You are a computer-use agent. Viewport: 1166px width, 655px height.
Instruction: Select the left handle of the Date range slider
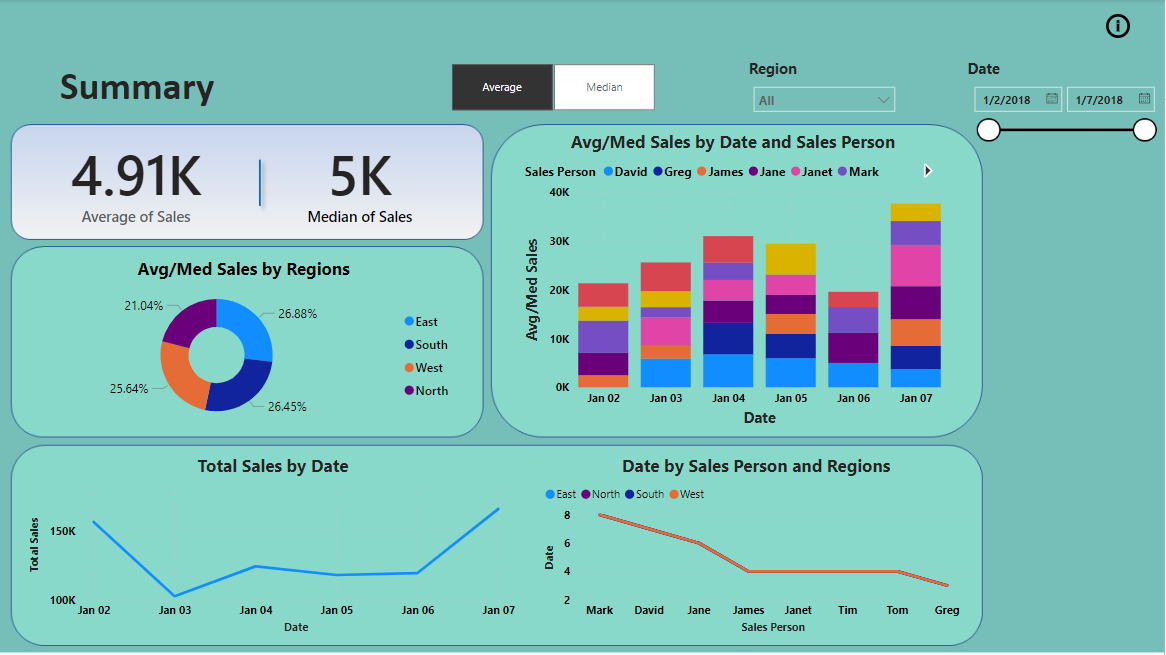(x=988, y=130)
